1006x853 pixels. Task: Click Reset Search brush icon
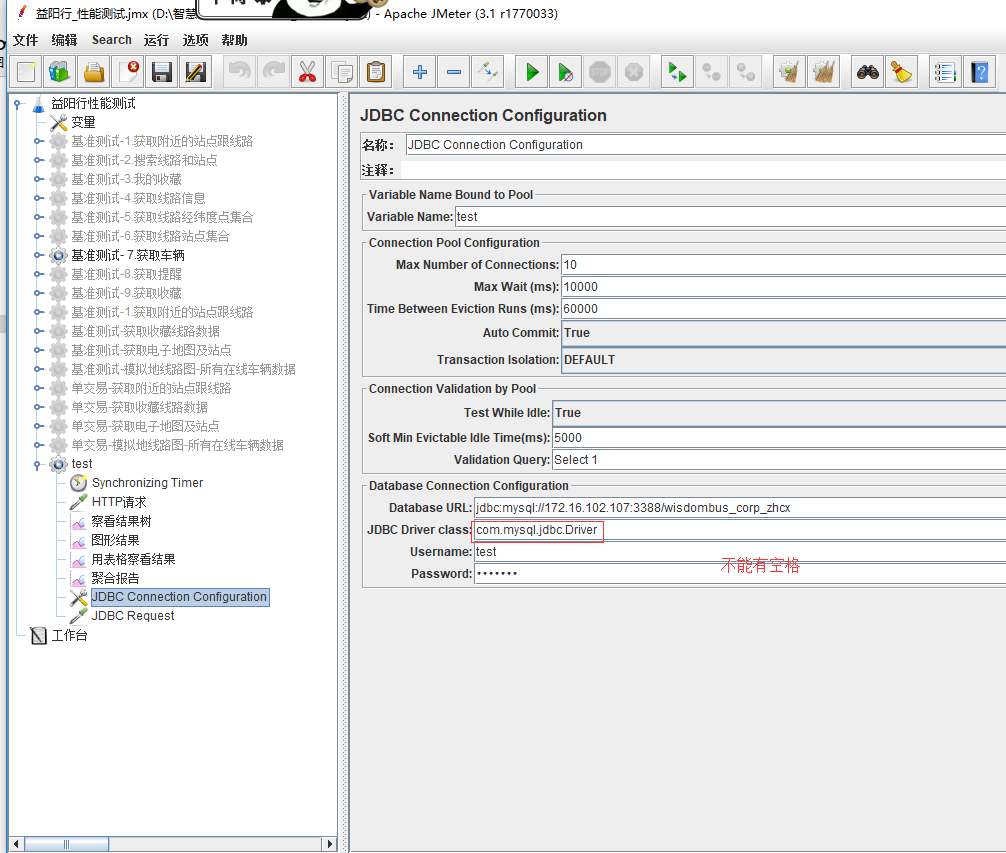coord(901,72)
